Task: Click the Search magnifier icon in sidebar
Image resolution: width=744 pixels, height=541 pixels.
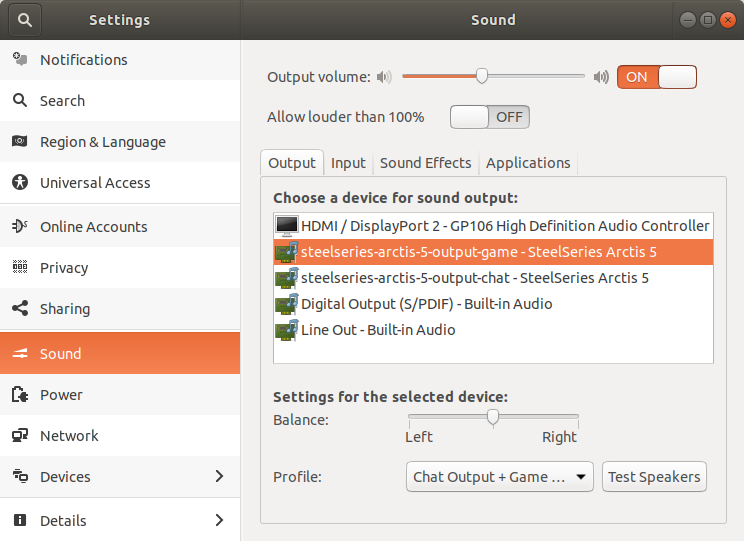Action: pyautogui.click(x=20, y=100)
